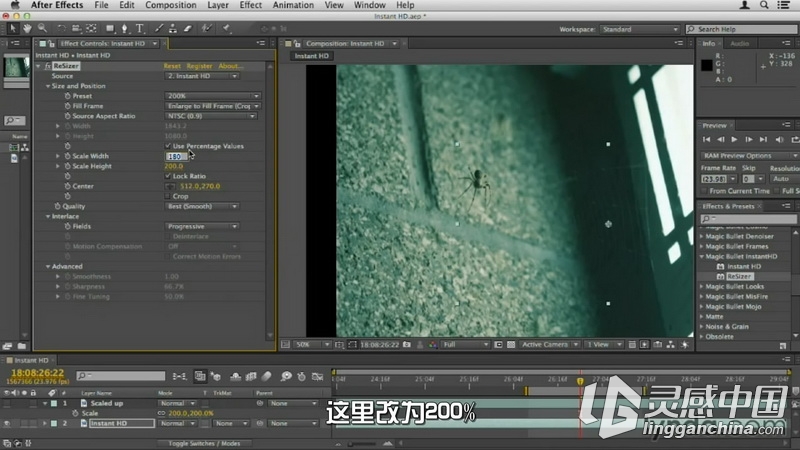The height and width of the screenshot is (450, 800).
Task: Select the Type tool
Action: click(x=139, y=29)
